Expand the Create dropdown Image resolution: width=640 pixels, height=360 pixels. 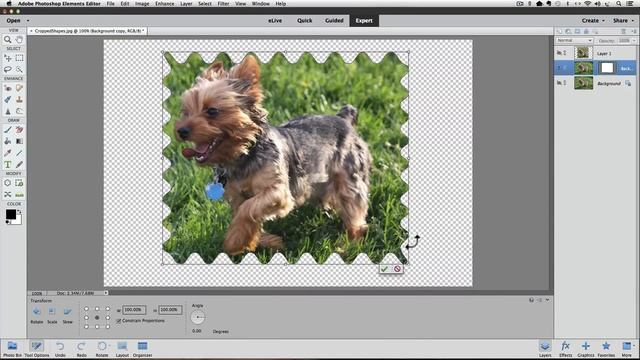(x=593, y=20)
